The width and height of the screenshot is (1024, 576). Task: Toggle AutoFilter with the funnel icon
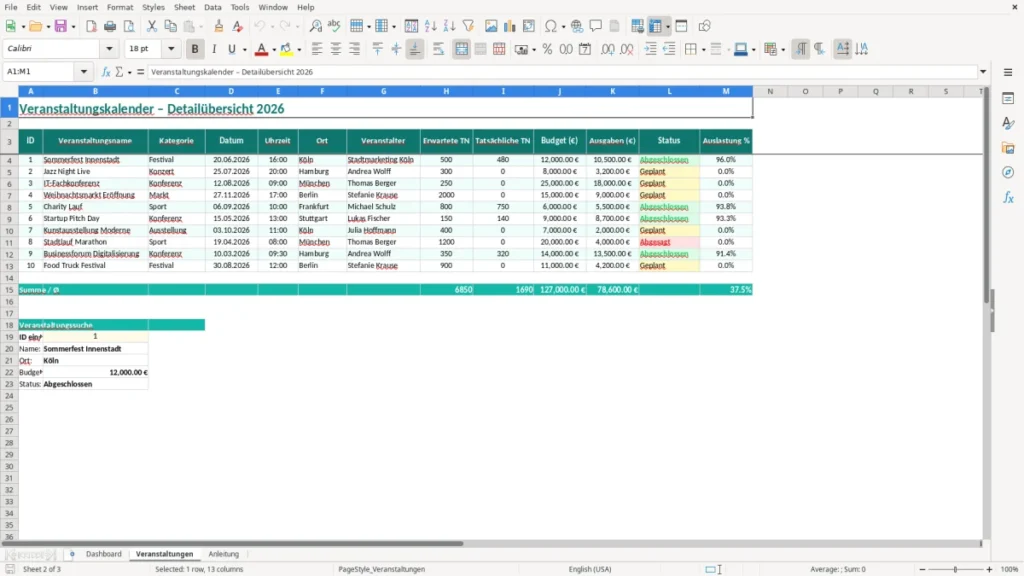point(468,26)
